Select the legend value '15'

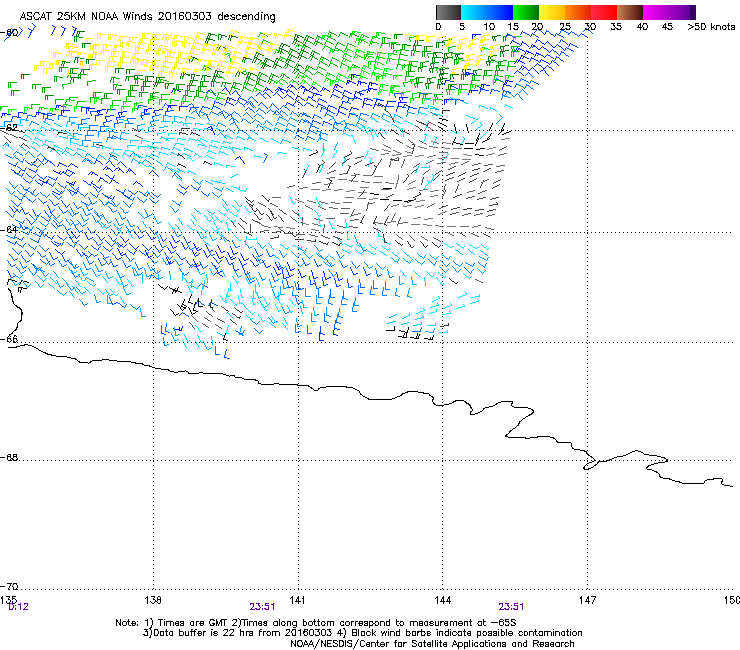pyautogui.click(x=513, y=27)
